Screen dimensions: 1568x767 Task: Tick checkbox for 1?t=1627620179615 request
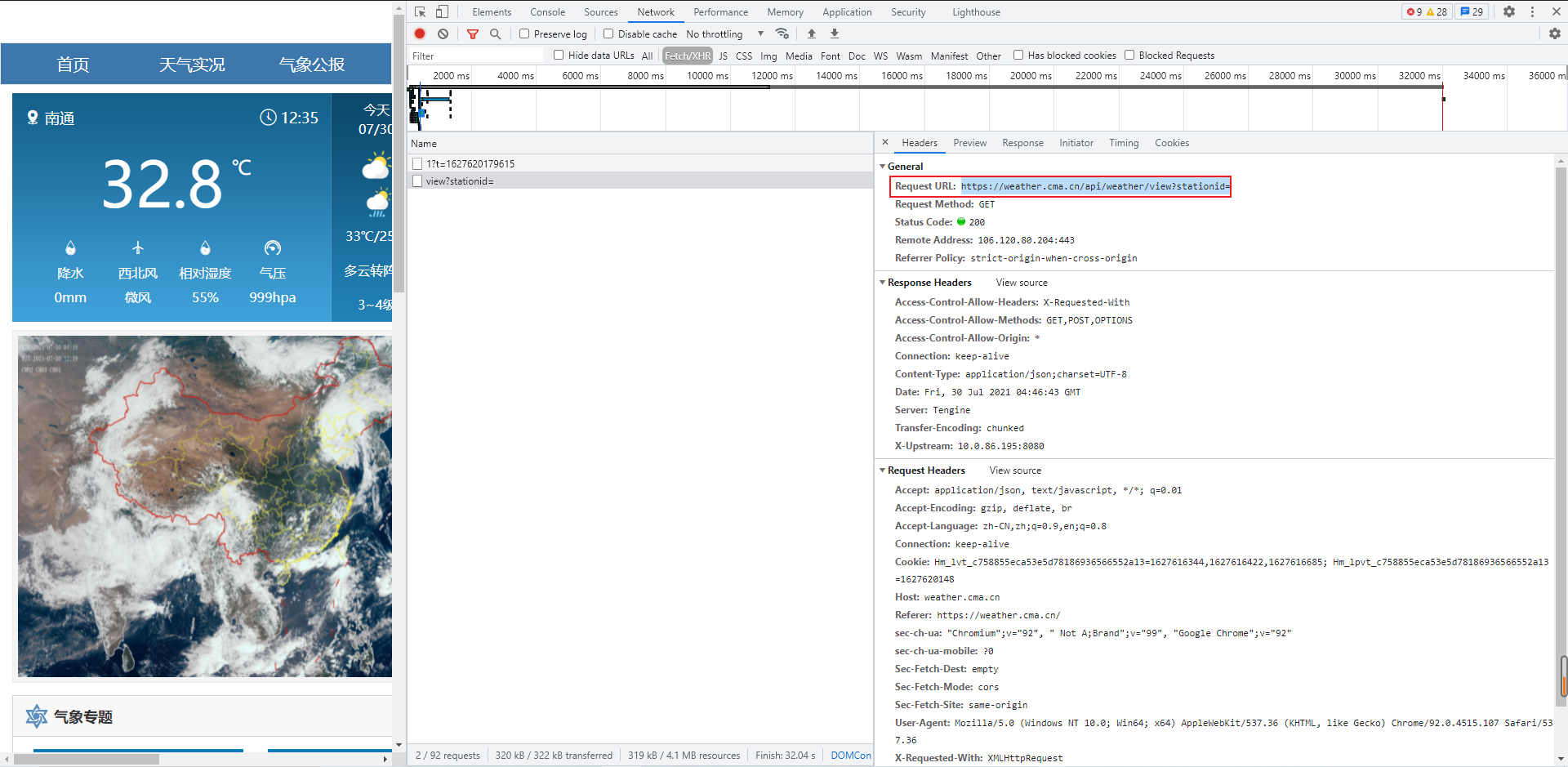point(417,163)
